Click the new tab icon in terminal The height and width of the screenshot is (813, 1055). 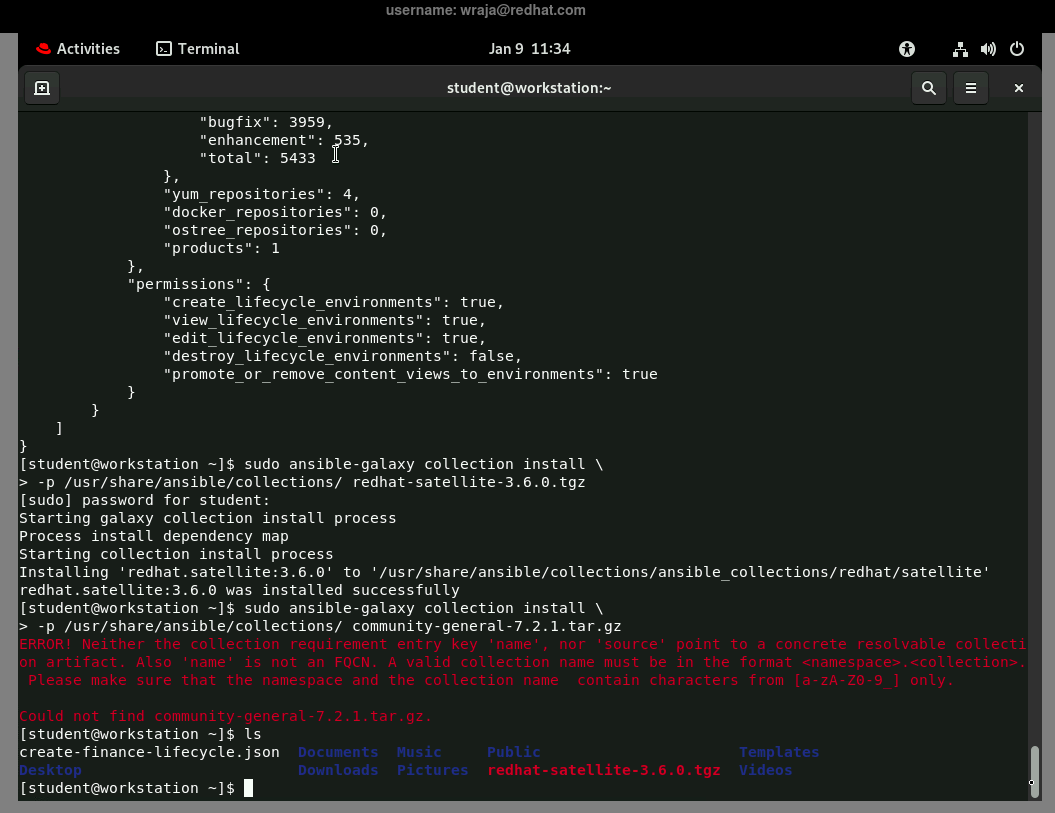click(x=41, y=88)
